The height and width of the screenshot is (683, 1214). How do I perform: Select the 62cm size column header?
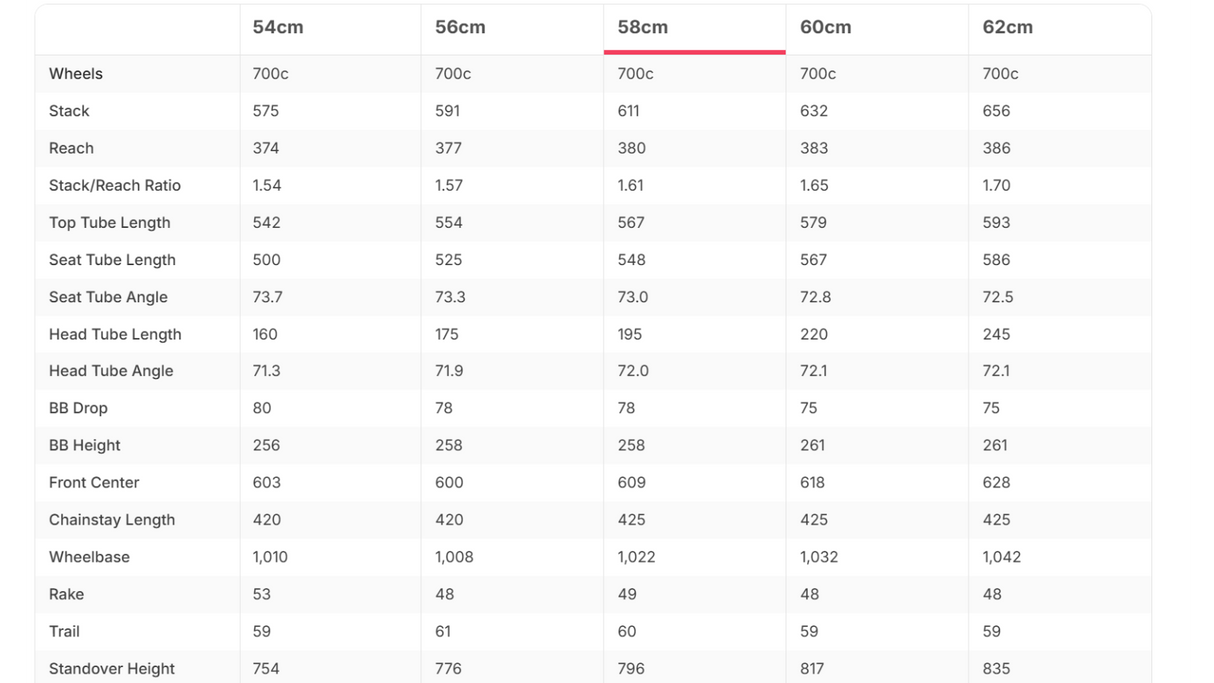[x=1008, y=28]
